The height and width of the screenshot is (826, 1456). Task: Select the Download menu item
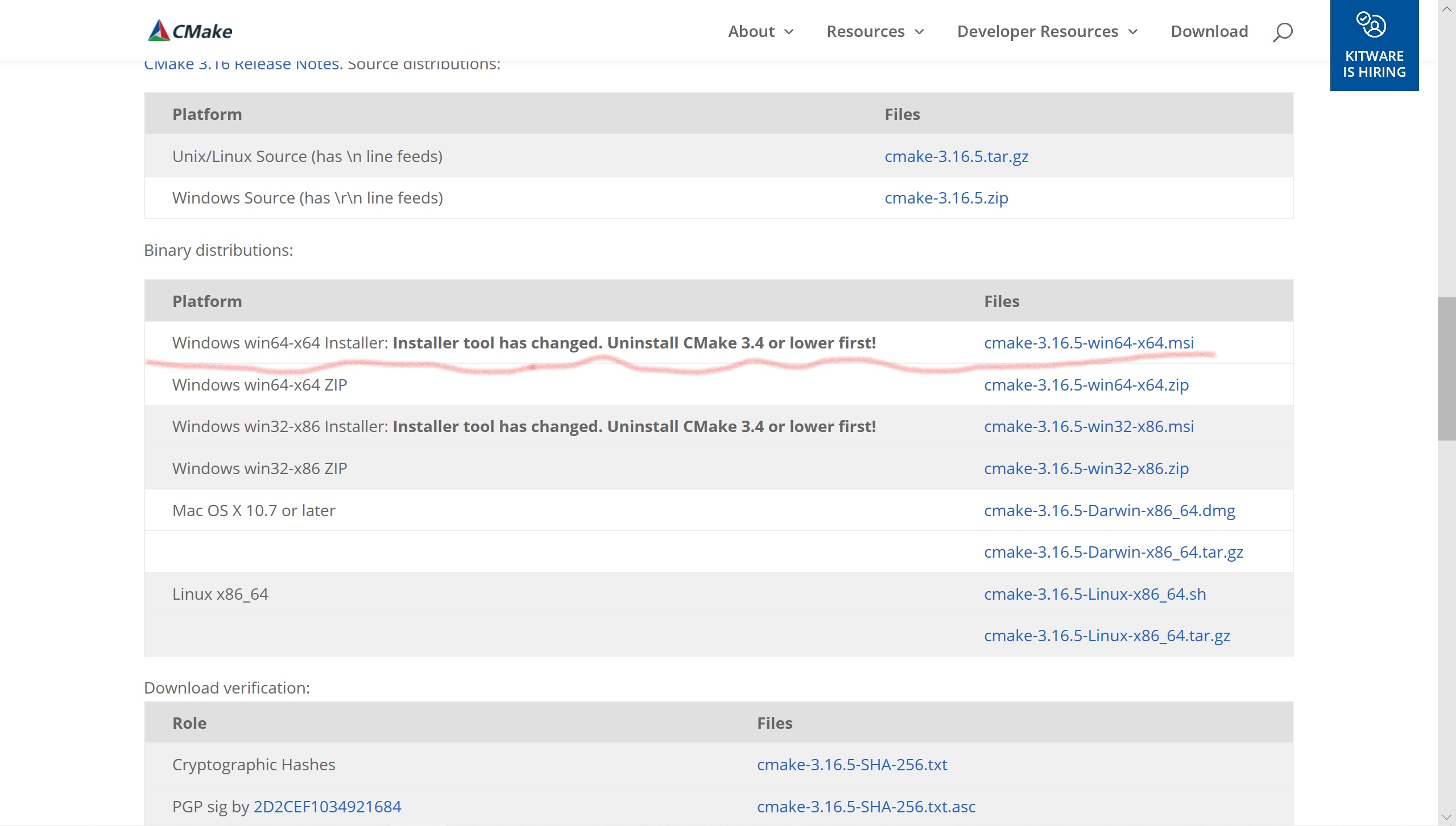tap(1209, 31)
